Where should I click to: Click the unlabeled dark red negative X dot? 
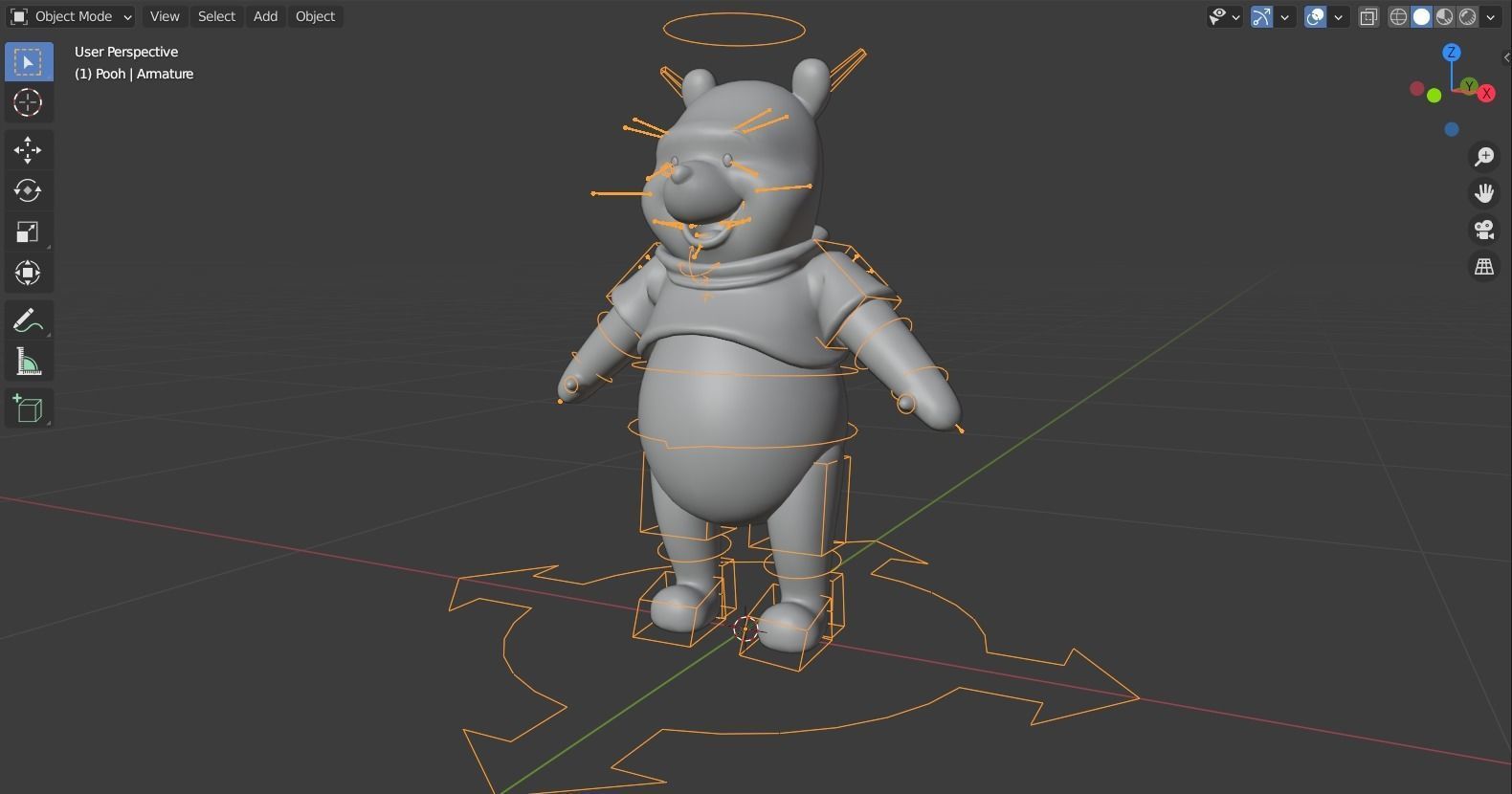1416,89
